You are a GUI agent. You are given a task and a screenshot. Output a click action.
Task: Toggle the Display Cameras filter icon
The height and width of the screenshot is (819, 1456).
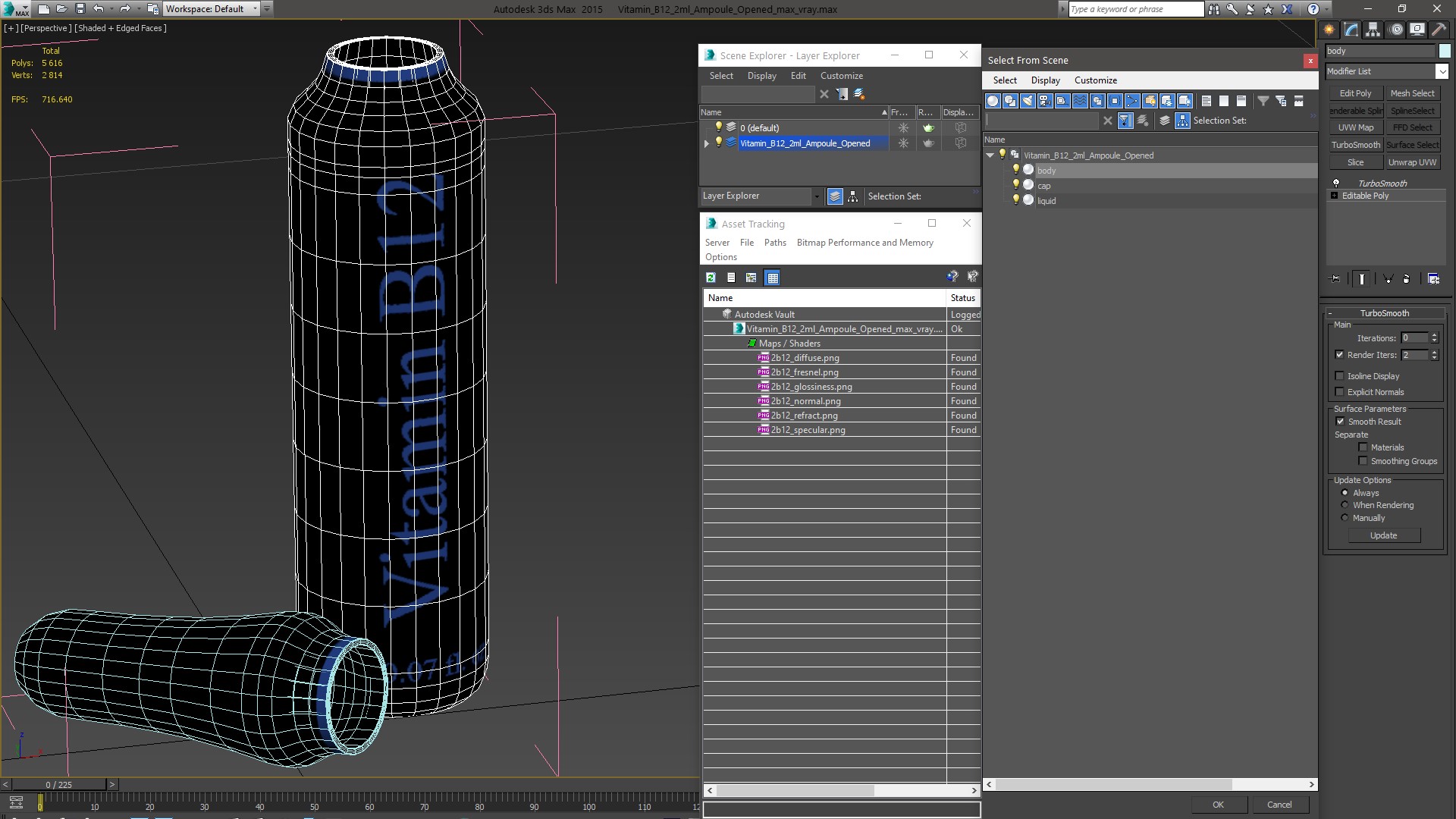click(x=1045, y=101)
